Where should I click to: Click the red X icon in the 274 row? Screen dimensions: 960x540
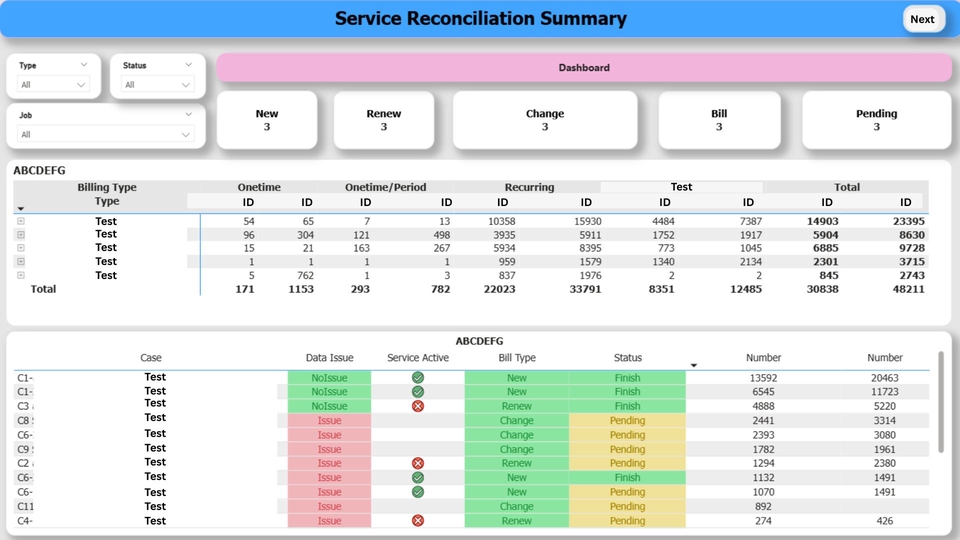coord(418,521)
